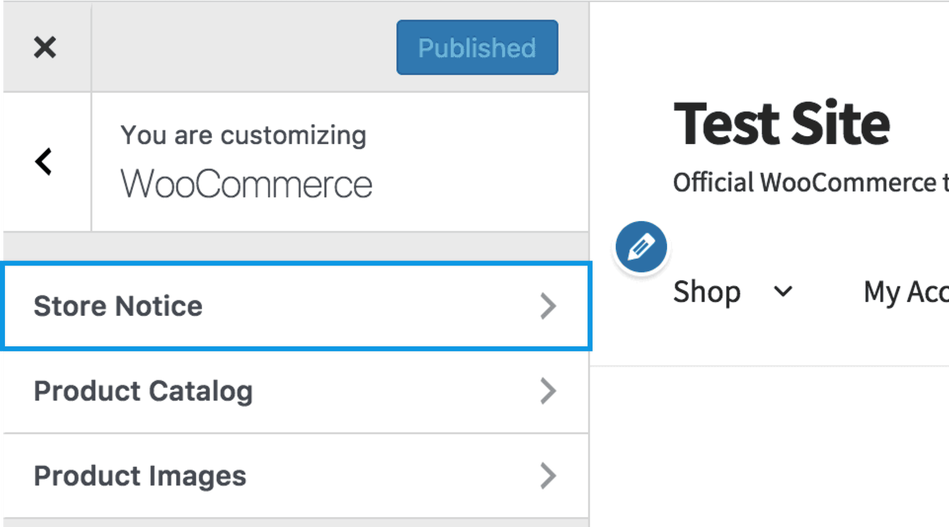Click the WooCommerce panel heading
The width and height of the screenshot is (949, 527).
click(x=246, y=185)
